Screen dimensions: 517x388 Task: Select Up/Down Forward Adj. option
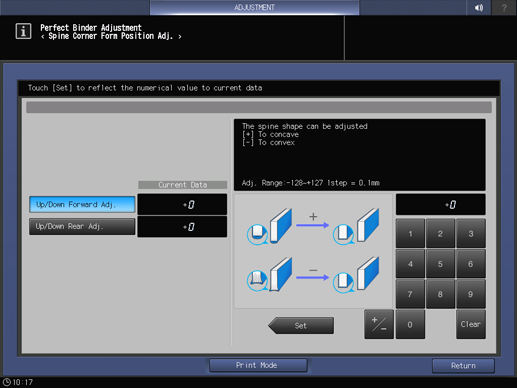pos(82,204)
